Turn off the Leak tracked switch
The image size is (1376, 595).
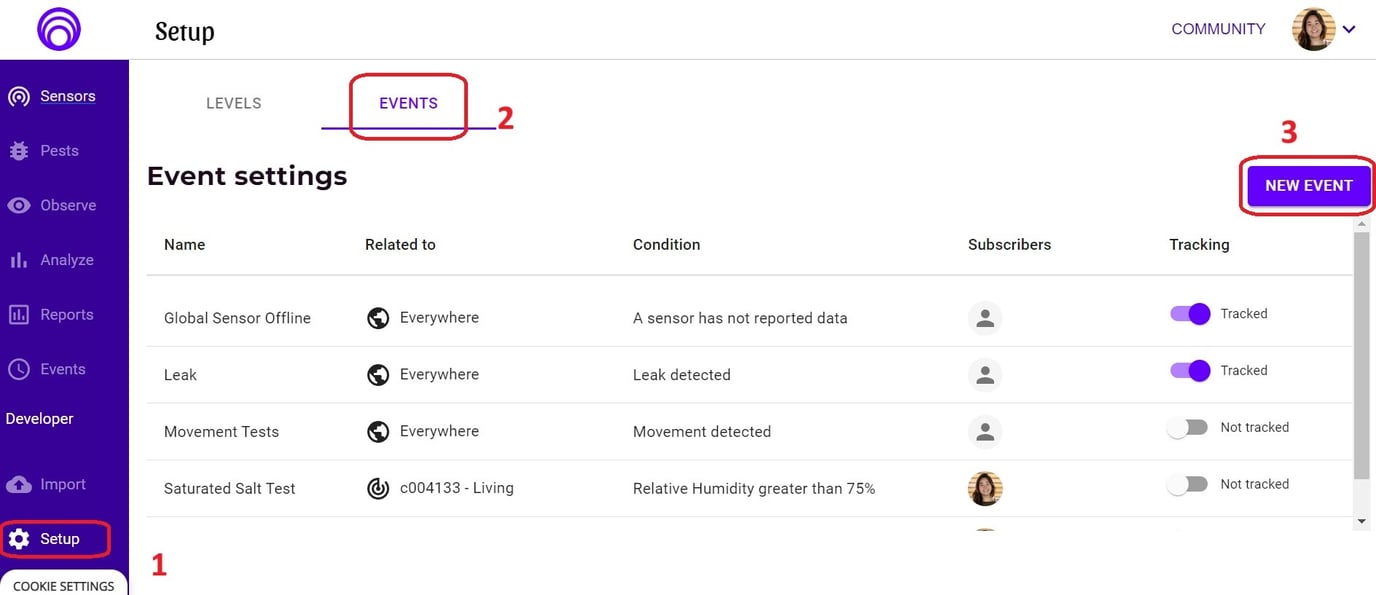[x=1188, y=370]
